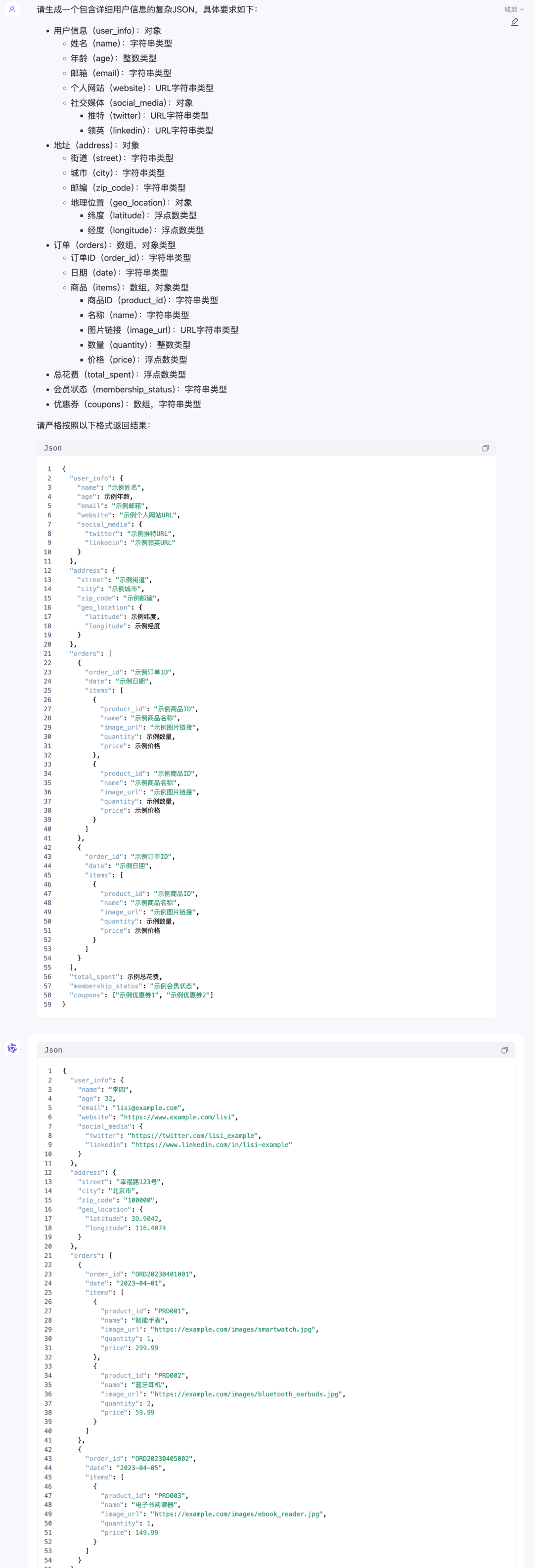534x1568 pixels.
Task: Click the latitude value 39.9042
Action: tap(145, 1219)
